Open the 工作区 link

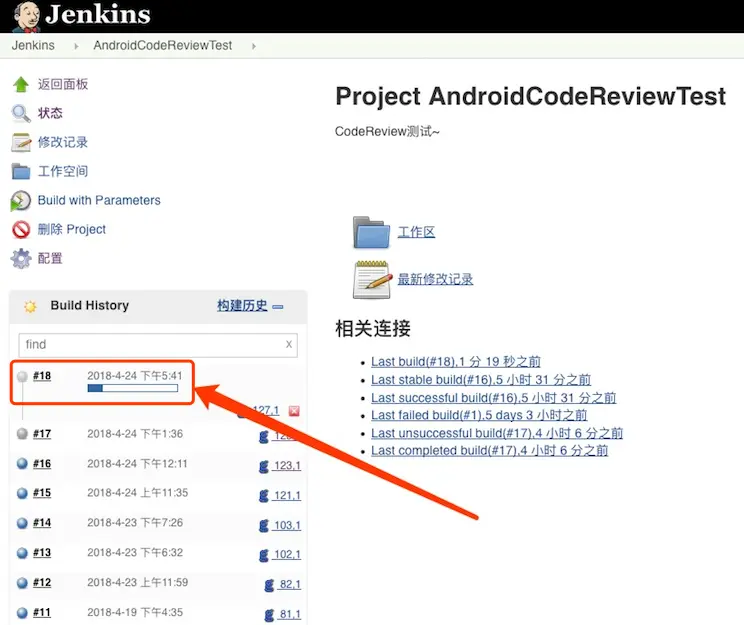(416, 232)
